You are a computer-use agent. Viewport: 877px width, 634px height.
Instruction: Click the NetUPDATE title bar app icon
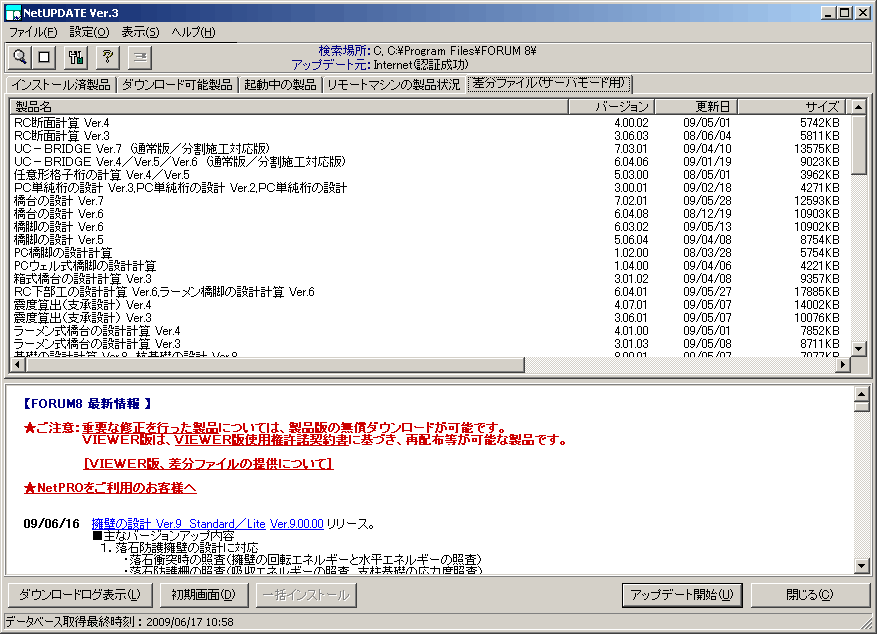click(12, 12)
